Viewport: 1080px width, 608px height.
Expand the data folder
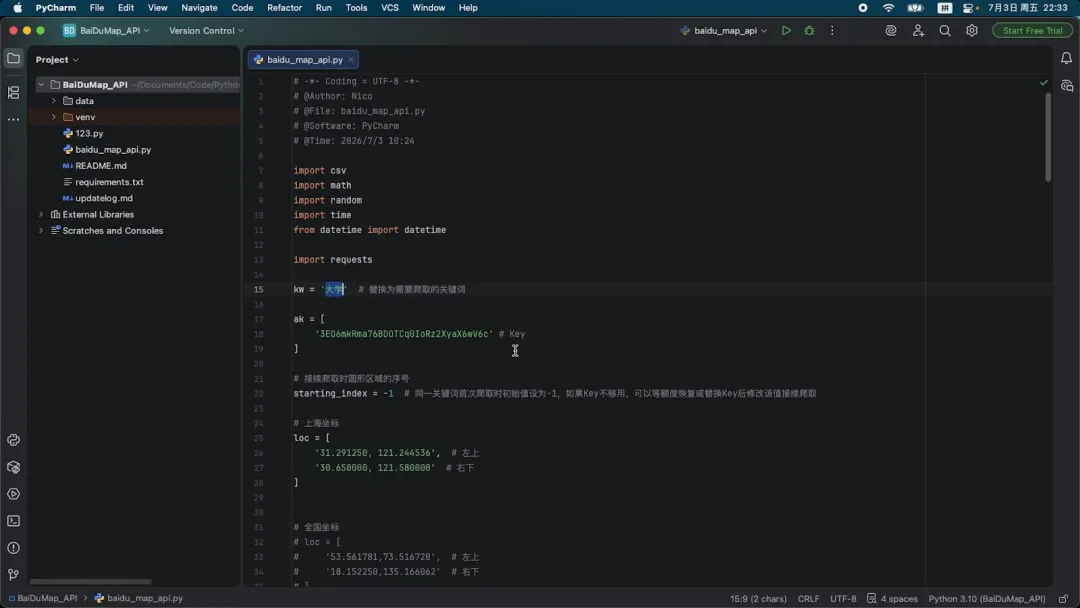pos(54,101)
